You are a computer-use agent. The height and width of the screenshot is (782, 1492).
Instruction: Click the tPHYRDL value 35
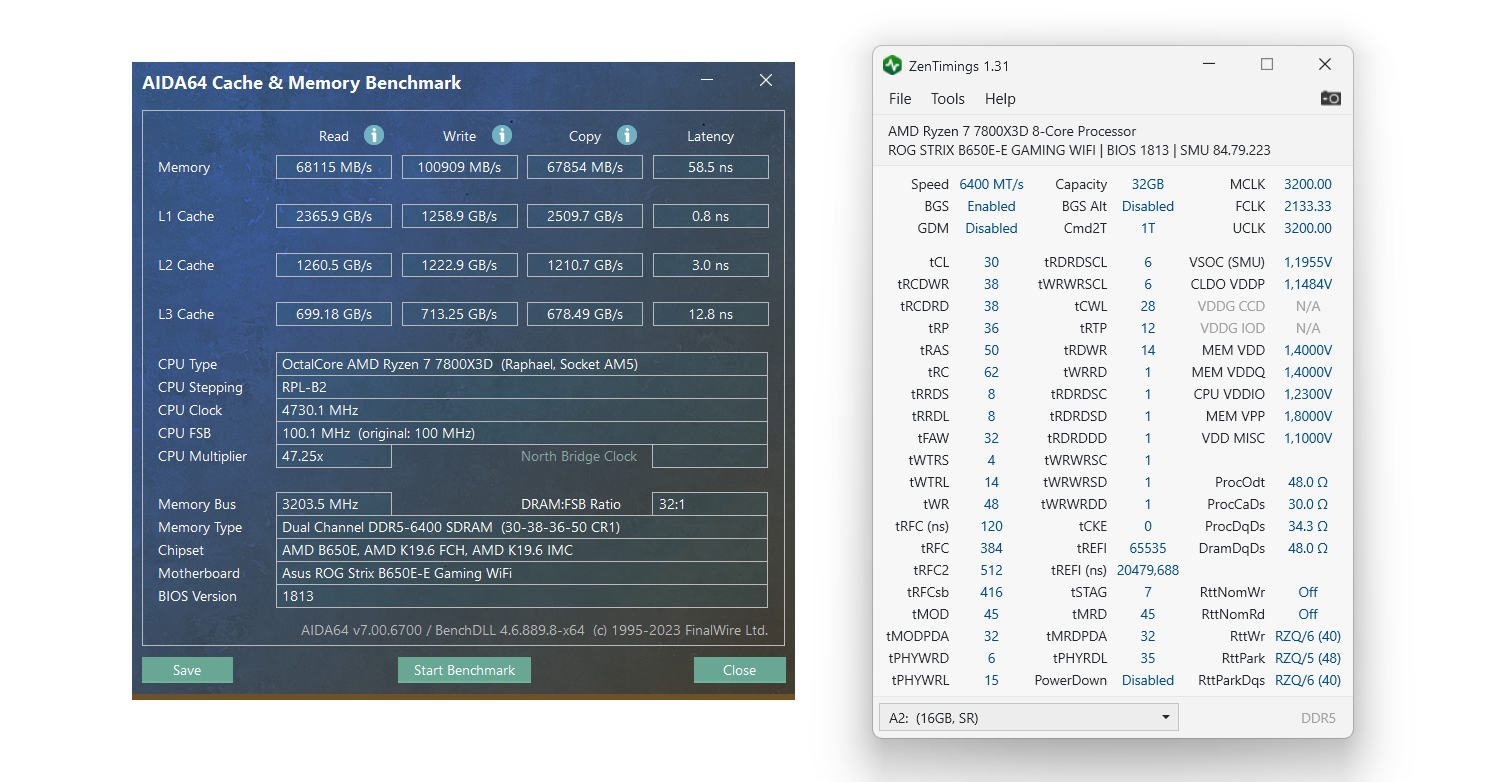point(1148,658)
